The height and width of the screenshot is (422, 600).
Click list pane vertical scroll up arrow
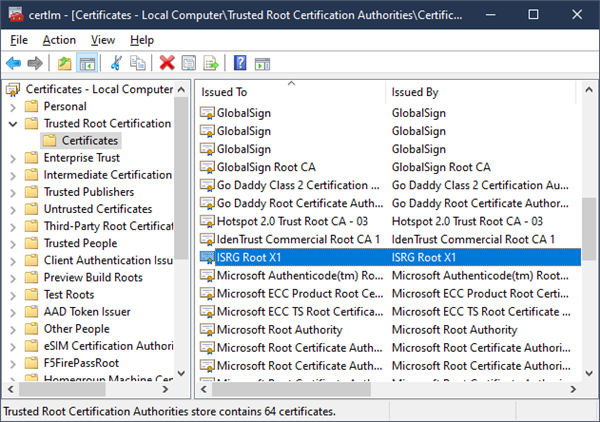pyautogui.click(x=589, y=90)
